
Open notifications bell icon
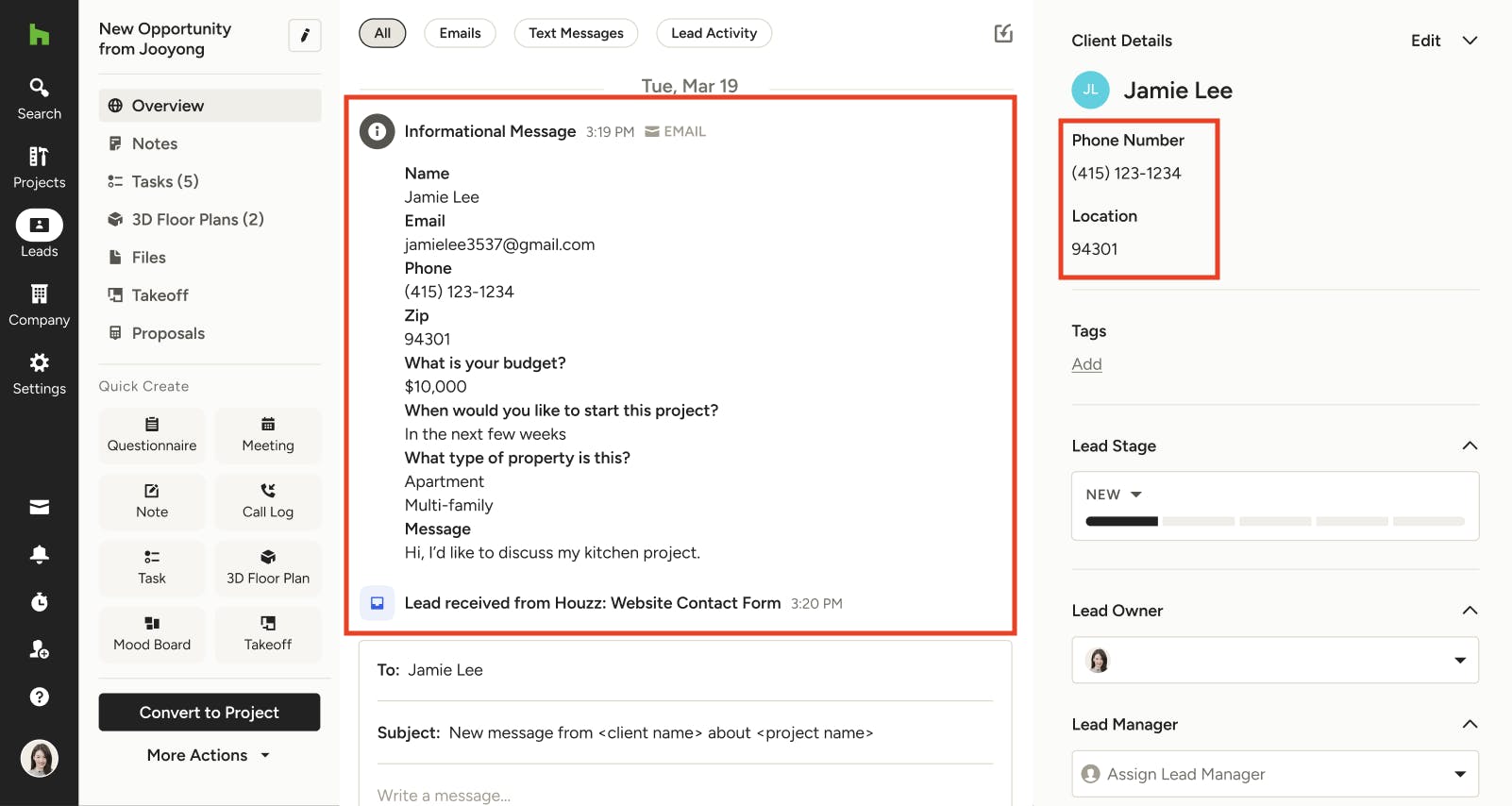[39, 555]
